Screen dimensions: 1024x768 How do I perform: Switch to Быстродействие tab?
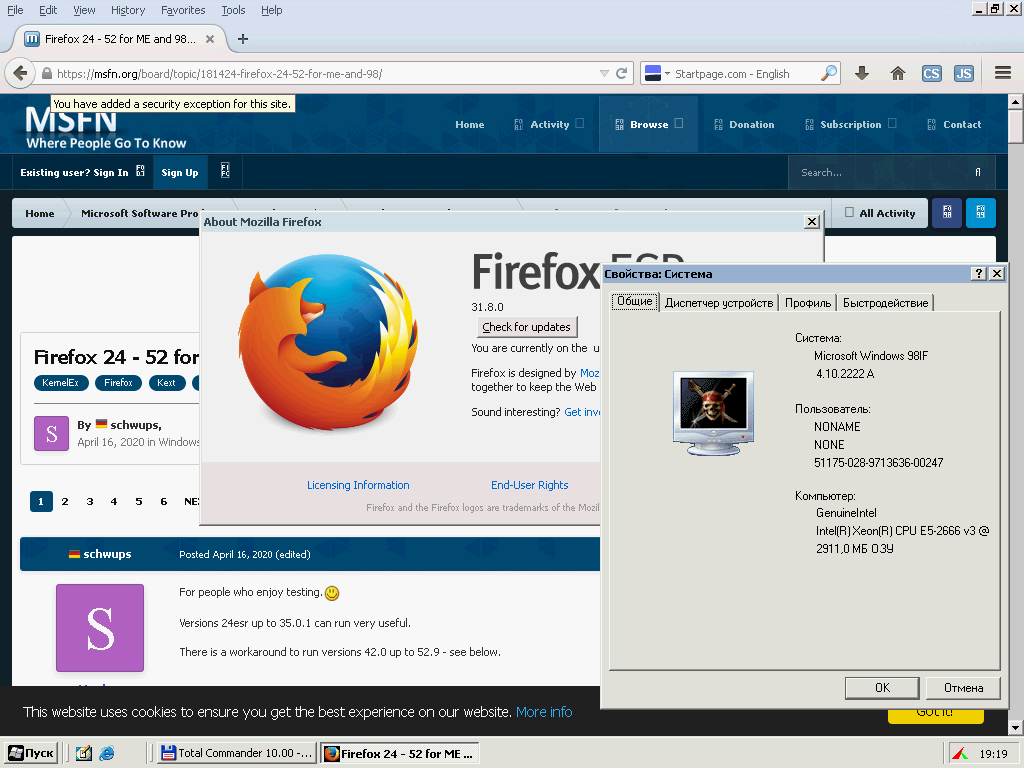885,302
